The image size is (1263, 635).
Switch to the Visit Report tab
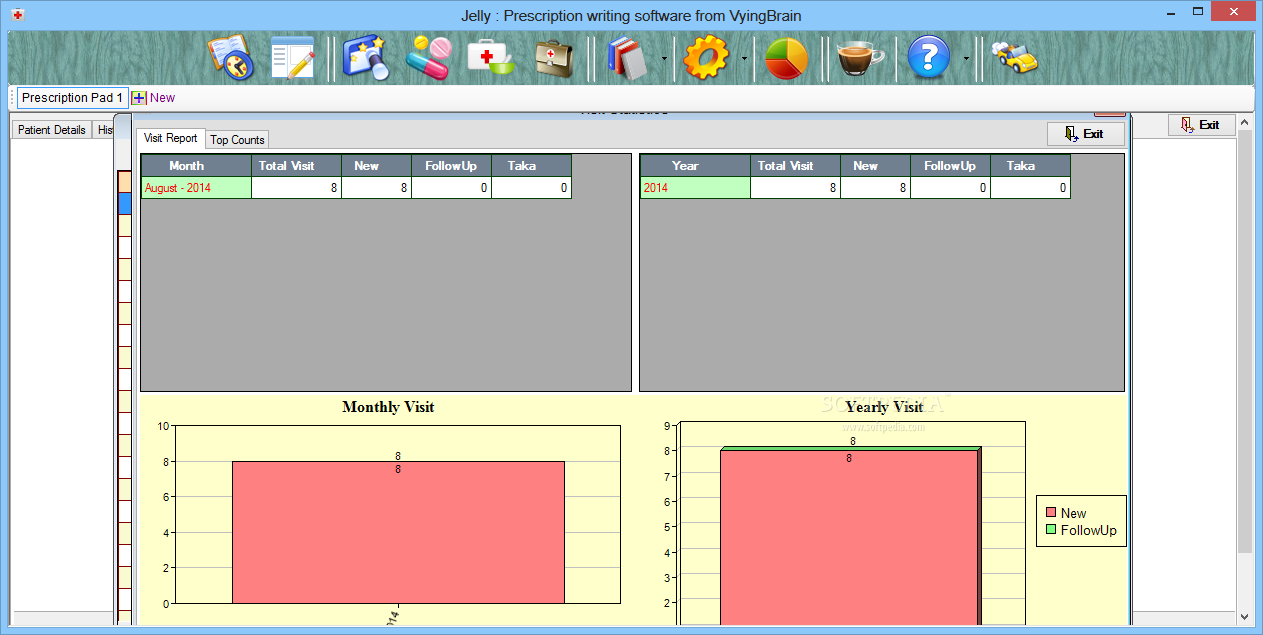point(171,138)
